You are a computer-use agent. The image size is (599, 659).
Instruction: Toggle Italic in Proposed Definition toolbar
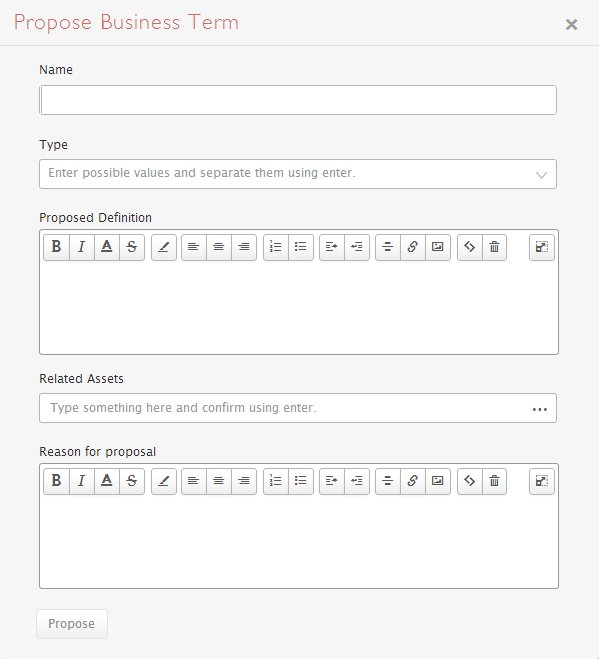click(82, 247)
